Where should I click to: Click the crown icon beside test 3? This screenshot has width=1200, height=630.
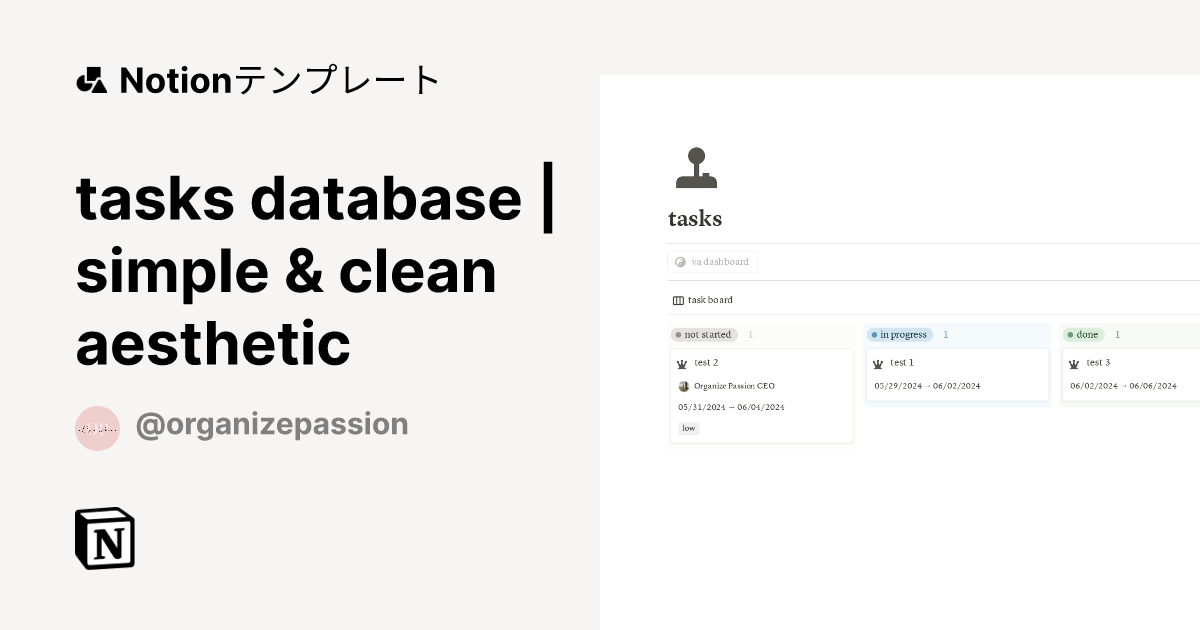[1076, 363]
